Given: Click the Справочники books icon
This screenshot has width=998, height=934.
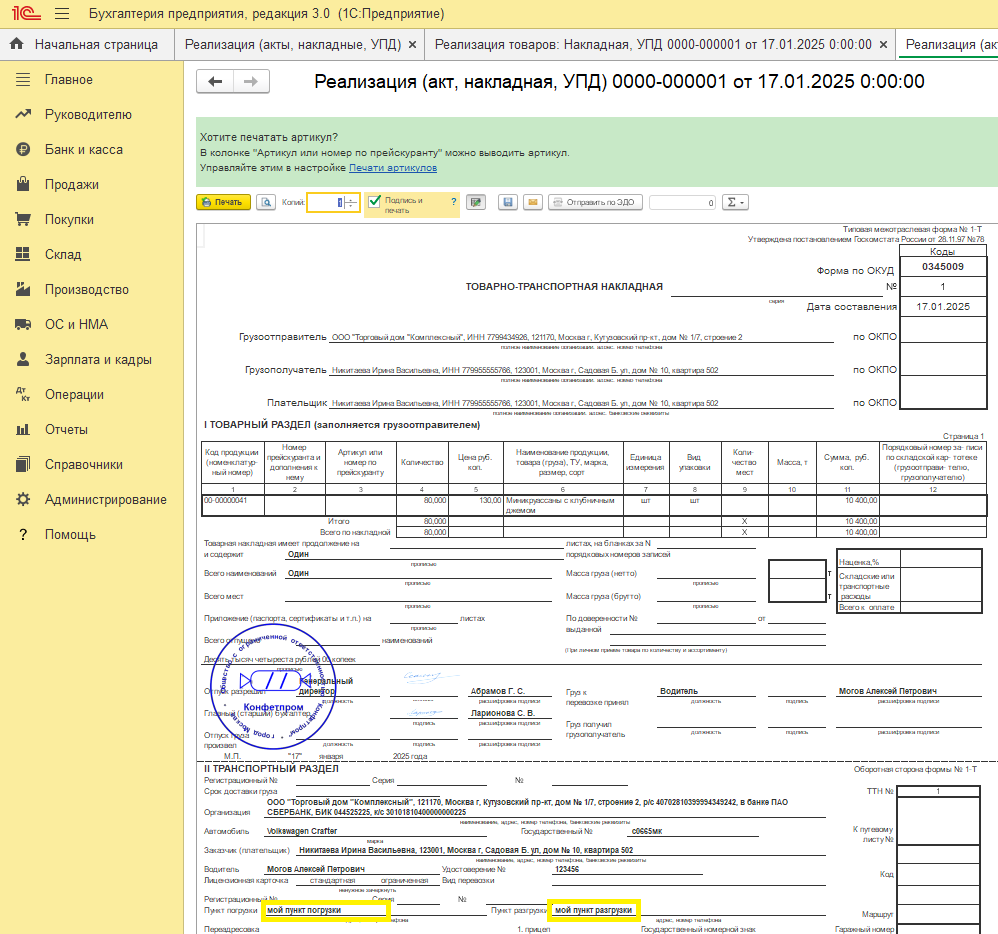Looking at the screenshot, I should [23, 464].
